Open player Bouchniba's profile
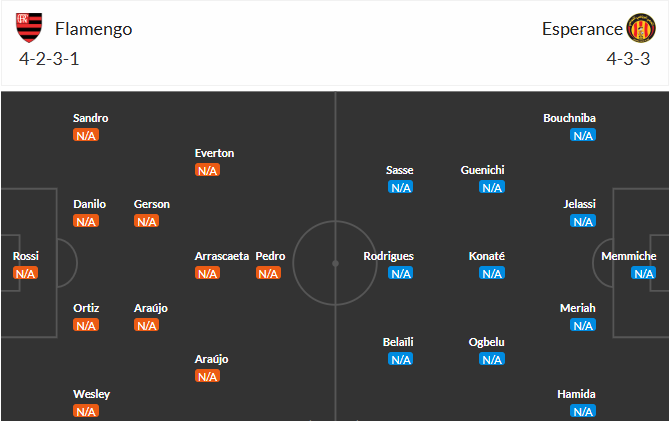The height and width of the screenshot is (421, 669). point(569,118)
